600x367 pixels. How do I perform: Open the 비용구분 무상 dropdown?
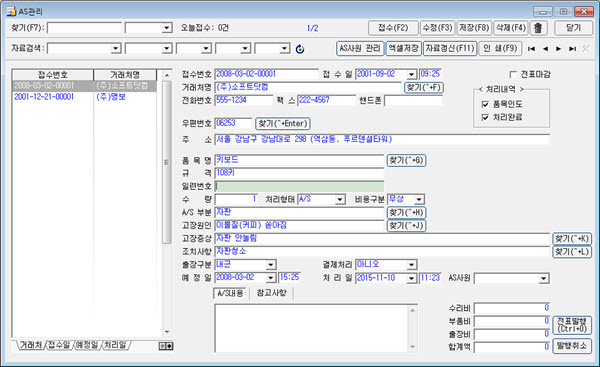[x=419, y=199]
